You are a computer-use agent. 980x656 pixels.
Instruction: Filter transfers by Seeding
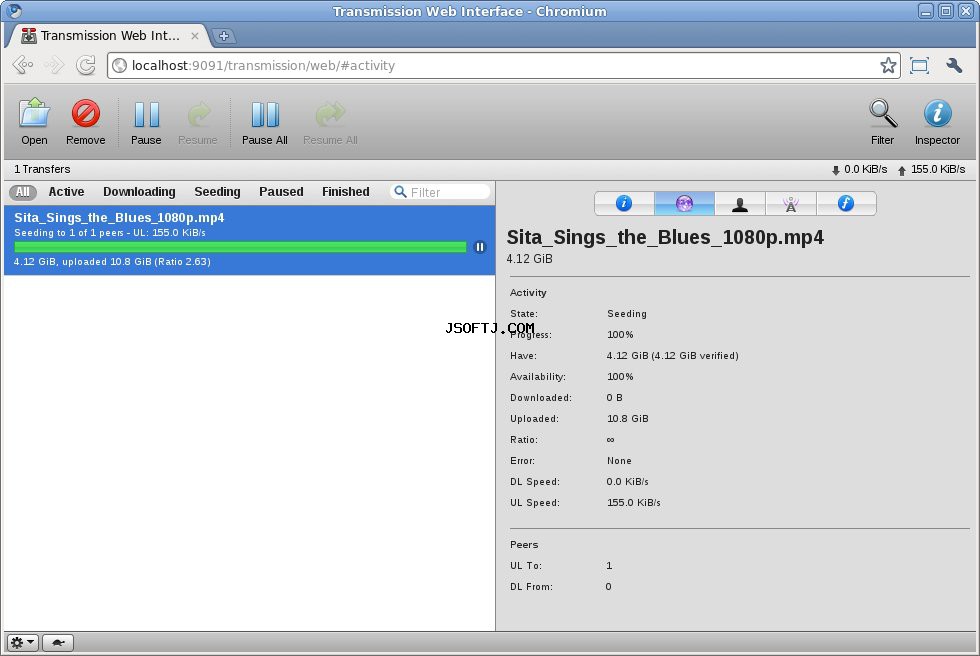218,192
